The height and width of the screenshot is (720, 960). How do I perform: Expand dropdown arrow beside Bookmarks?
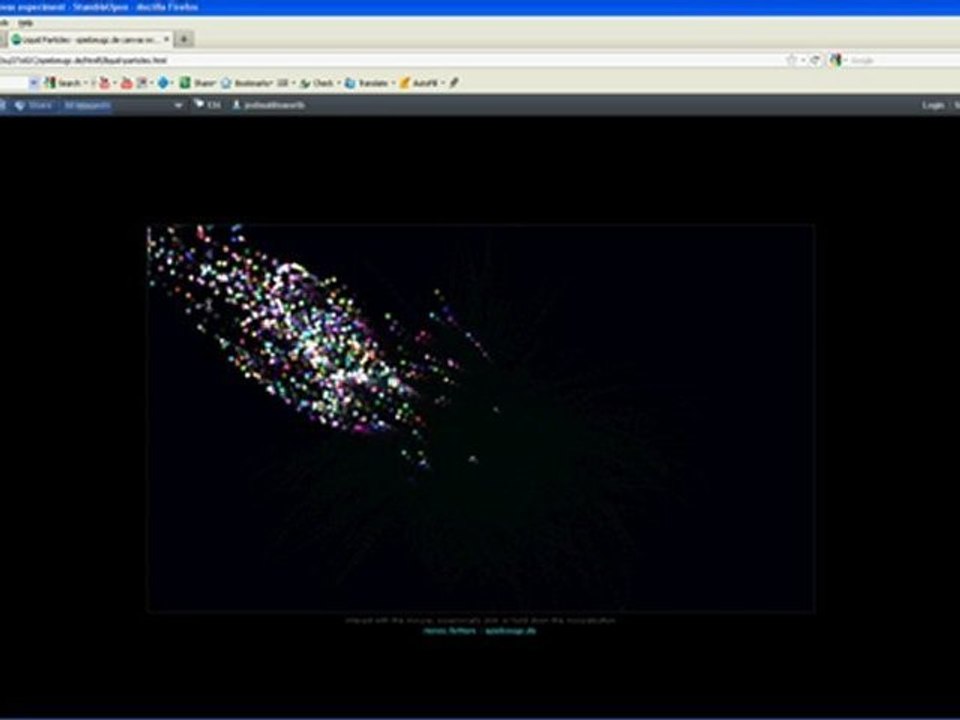pyautogui.click(x=293, y=83)
